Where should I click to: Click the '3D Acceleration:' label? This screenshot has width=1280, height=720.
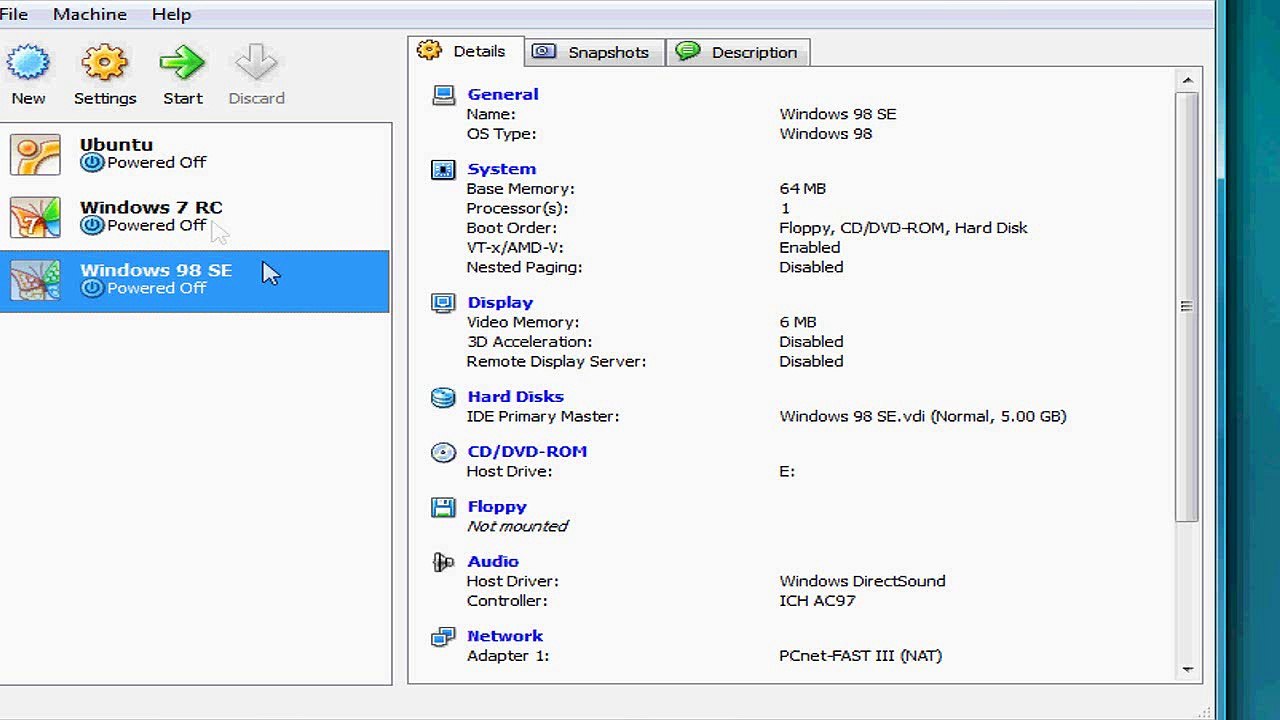pos(529,342)
